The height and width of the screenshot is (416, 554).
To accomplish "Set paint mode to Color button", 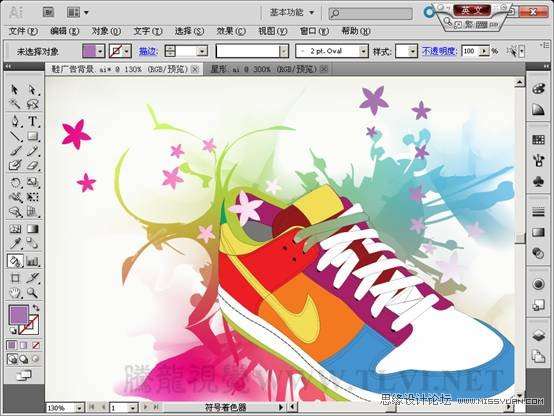I will (12, 345).
